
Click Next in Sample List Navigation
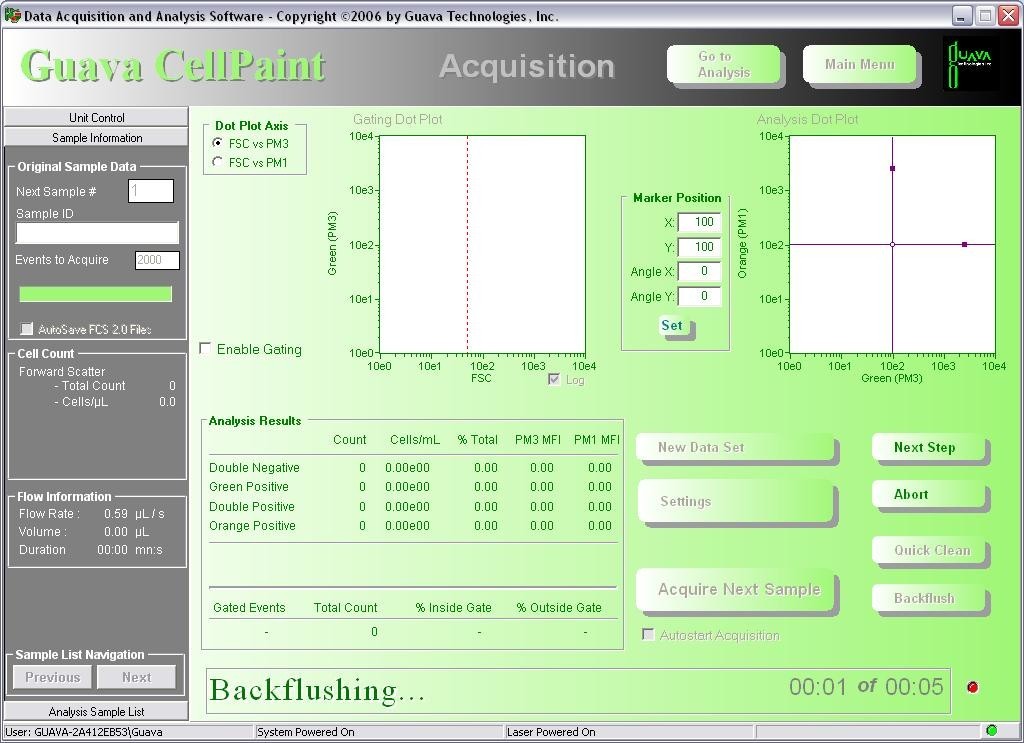pos(136,677)
